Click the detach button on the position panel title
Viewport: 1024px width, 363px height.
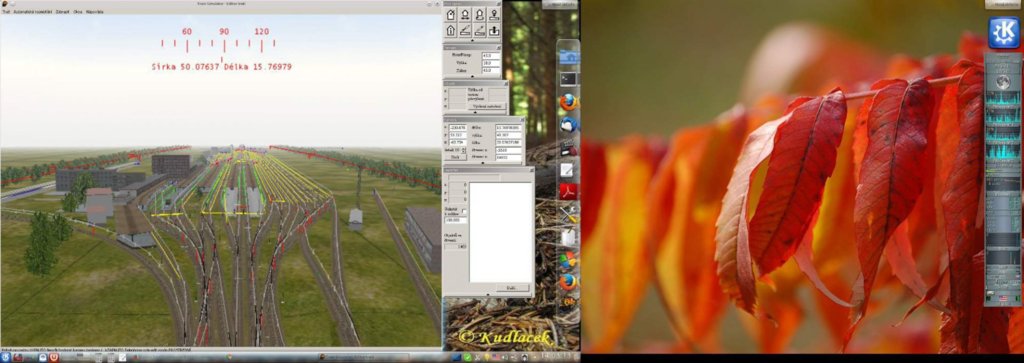click(x=522, y=119)
